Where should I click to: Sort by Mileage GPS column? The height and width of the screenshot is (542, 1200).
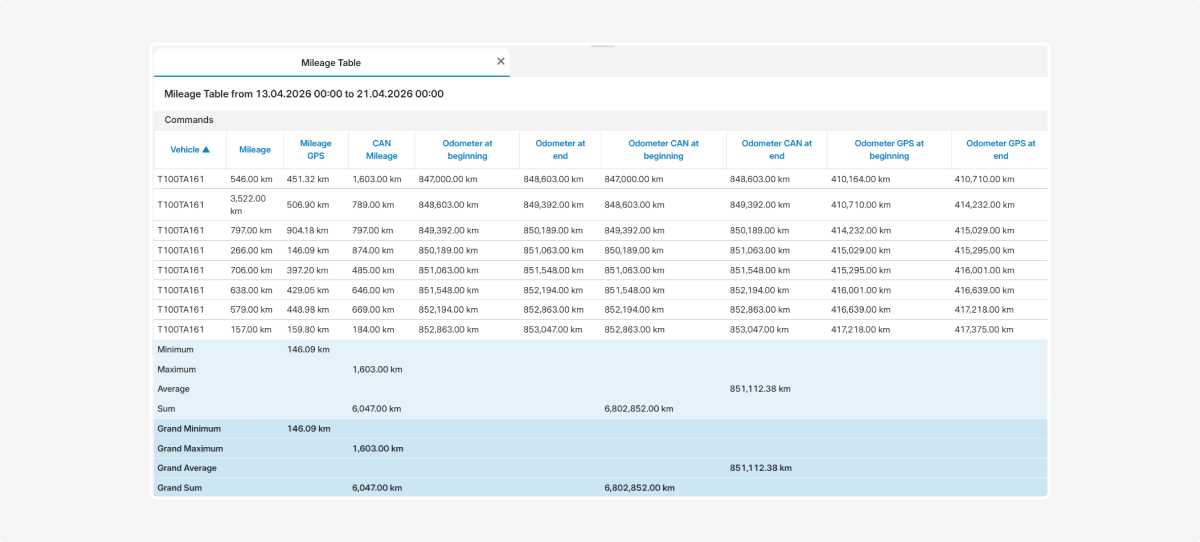(315, 150)
